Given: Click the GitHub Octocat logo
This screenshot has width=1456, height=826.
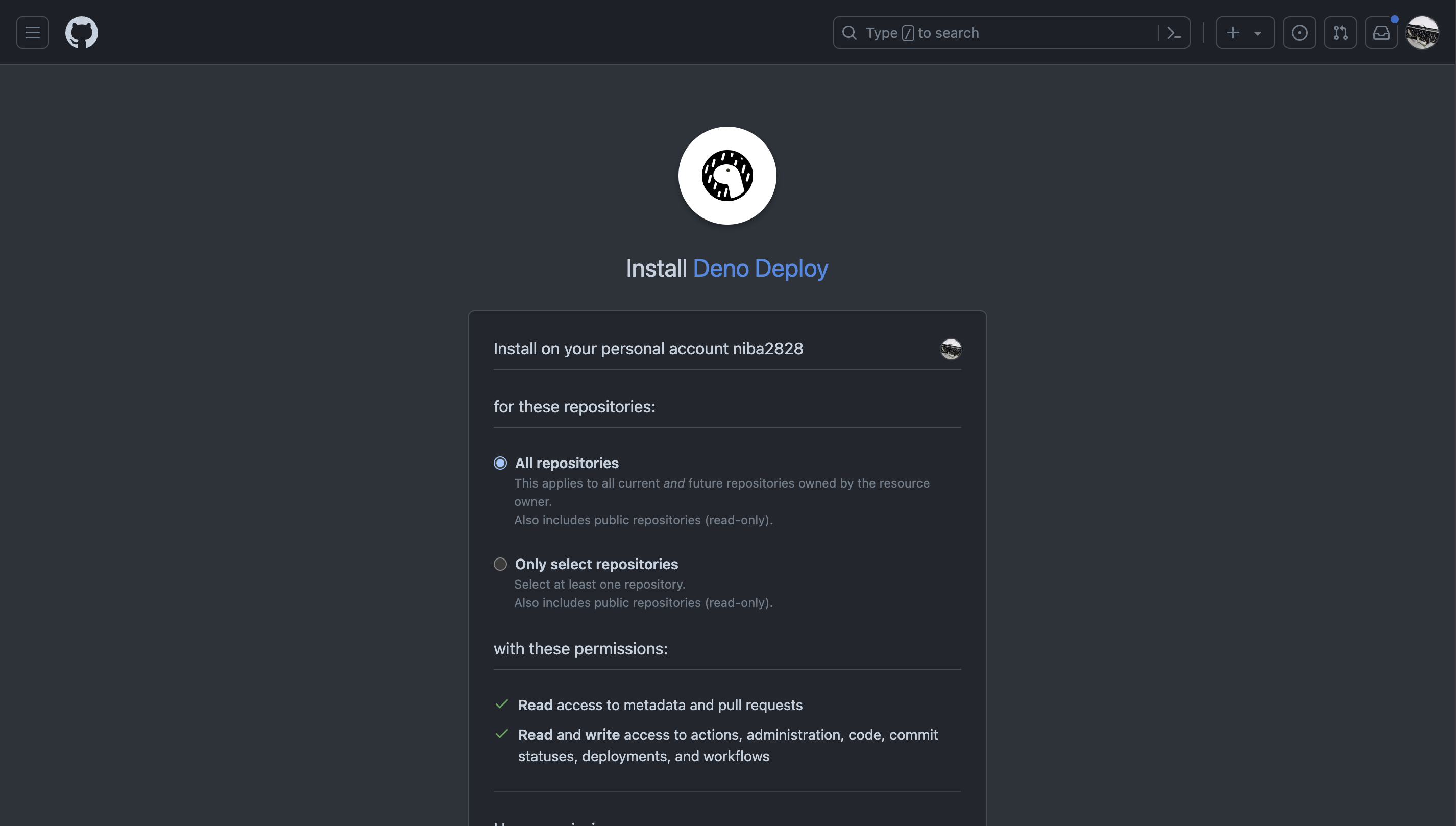Looking at the screenshot, I should [x=81, y=33].
